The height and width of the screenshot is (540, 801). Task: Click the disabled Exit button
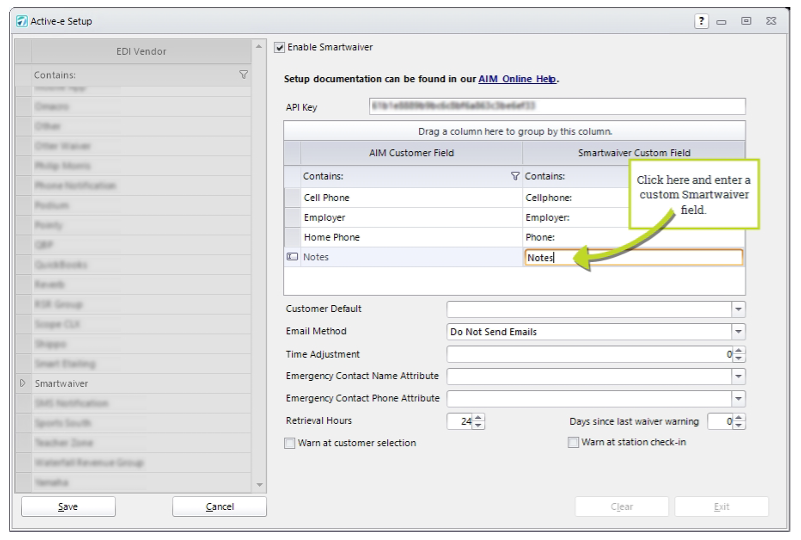[721, 506]
